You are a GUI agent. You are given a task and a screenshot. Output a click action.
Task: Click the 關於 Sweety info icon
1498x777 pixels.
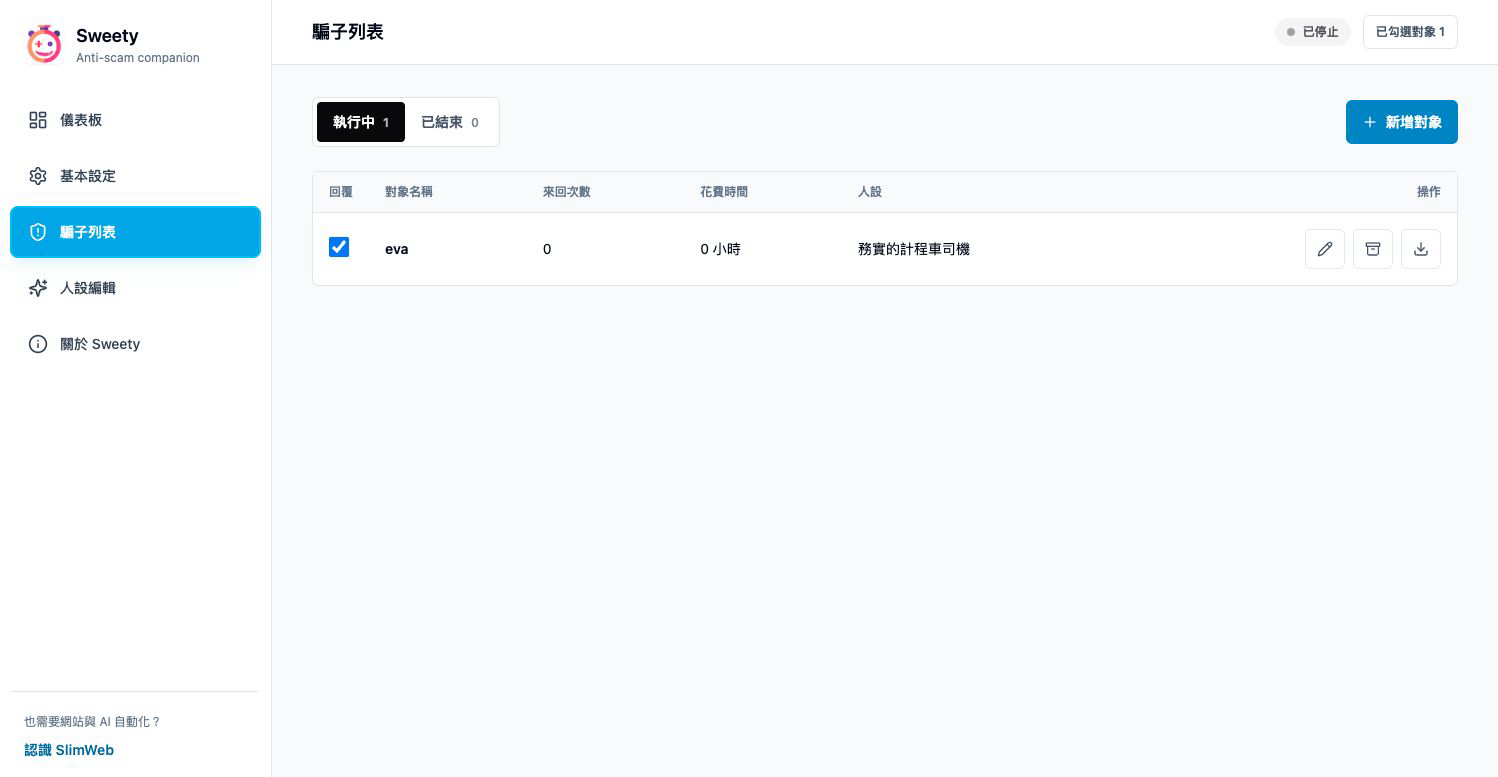coord(38,344)
